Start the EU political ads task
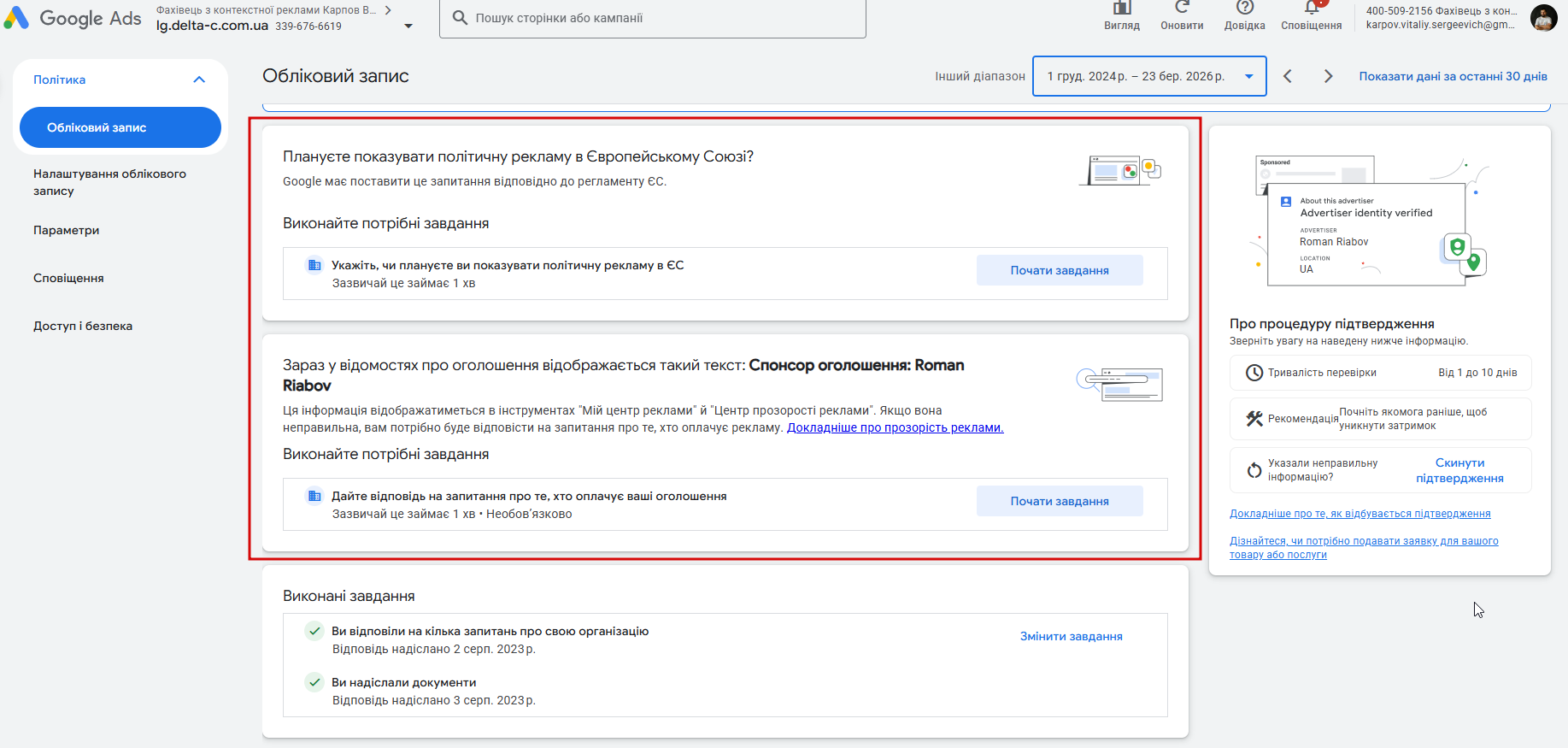Viewport: 1568px width, 748px height. tap(1060, 270)
